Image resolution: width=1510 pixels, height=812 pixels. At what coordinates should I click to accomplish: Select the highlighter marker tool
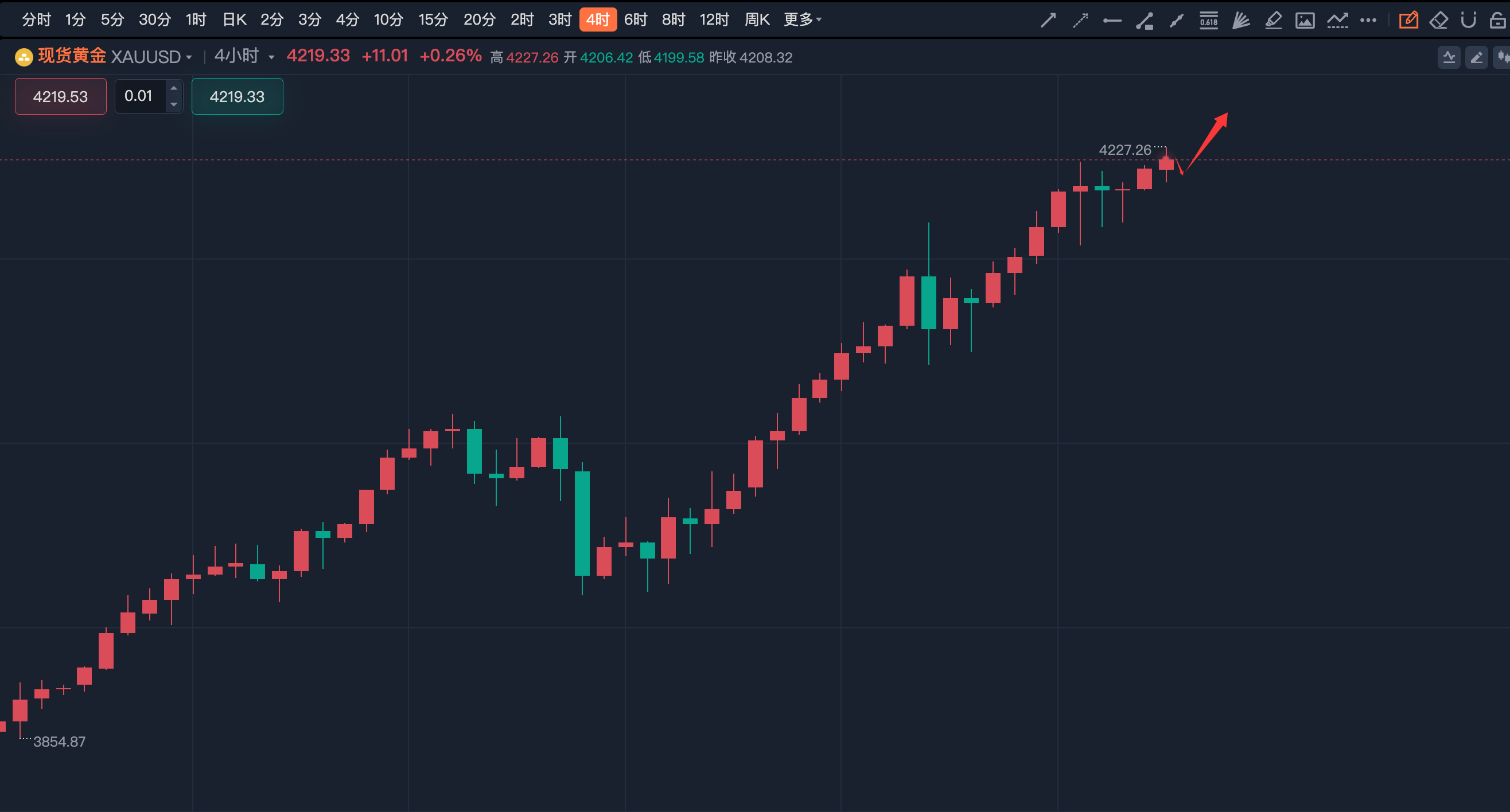[1273, 21]
